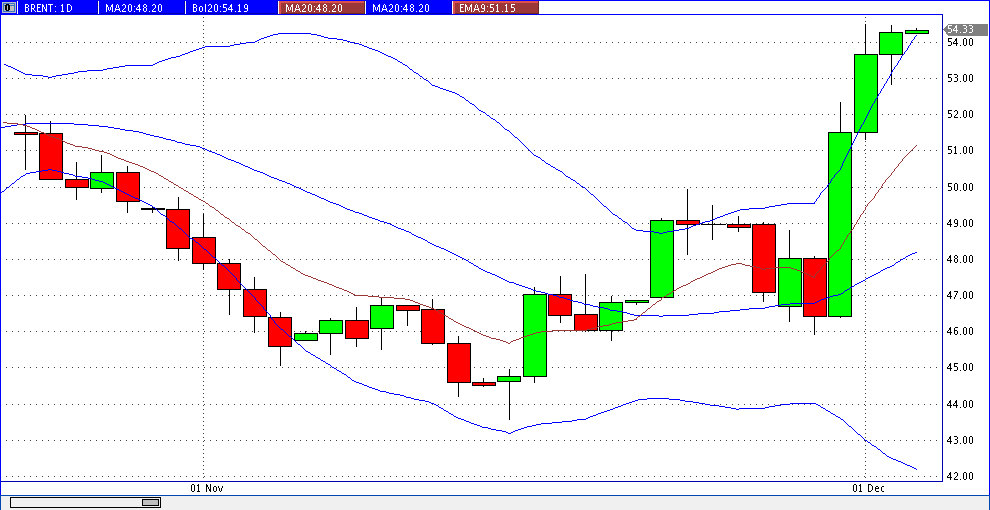Open the chart menu icon beside BRENT: 1D
The width and height of the screenshot is (990, 510).
(x=8, y=8)
